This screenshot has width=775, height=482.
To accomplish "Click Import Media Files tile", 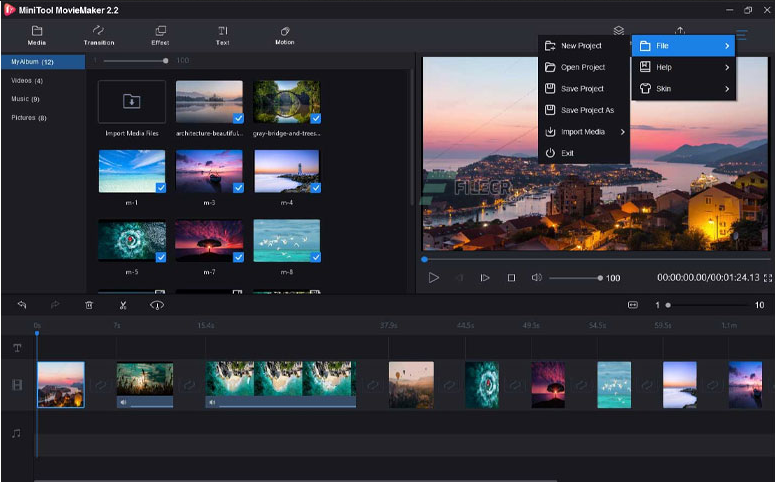I will 132,102.
